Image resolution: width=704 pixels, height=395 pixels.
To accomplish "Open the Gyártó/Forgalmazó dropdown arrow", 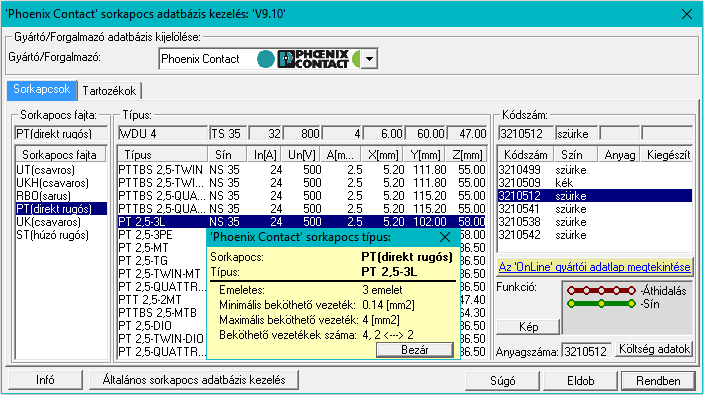I will 370,59.
